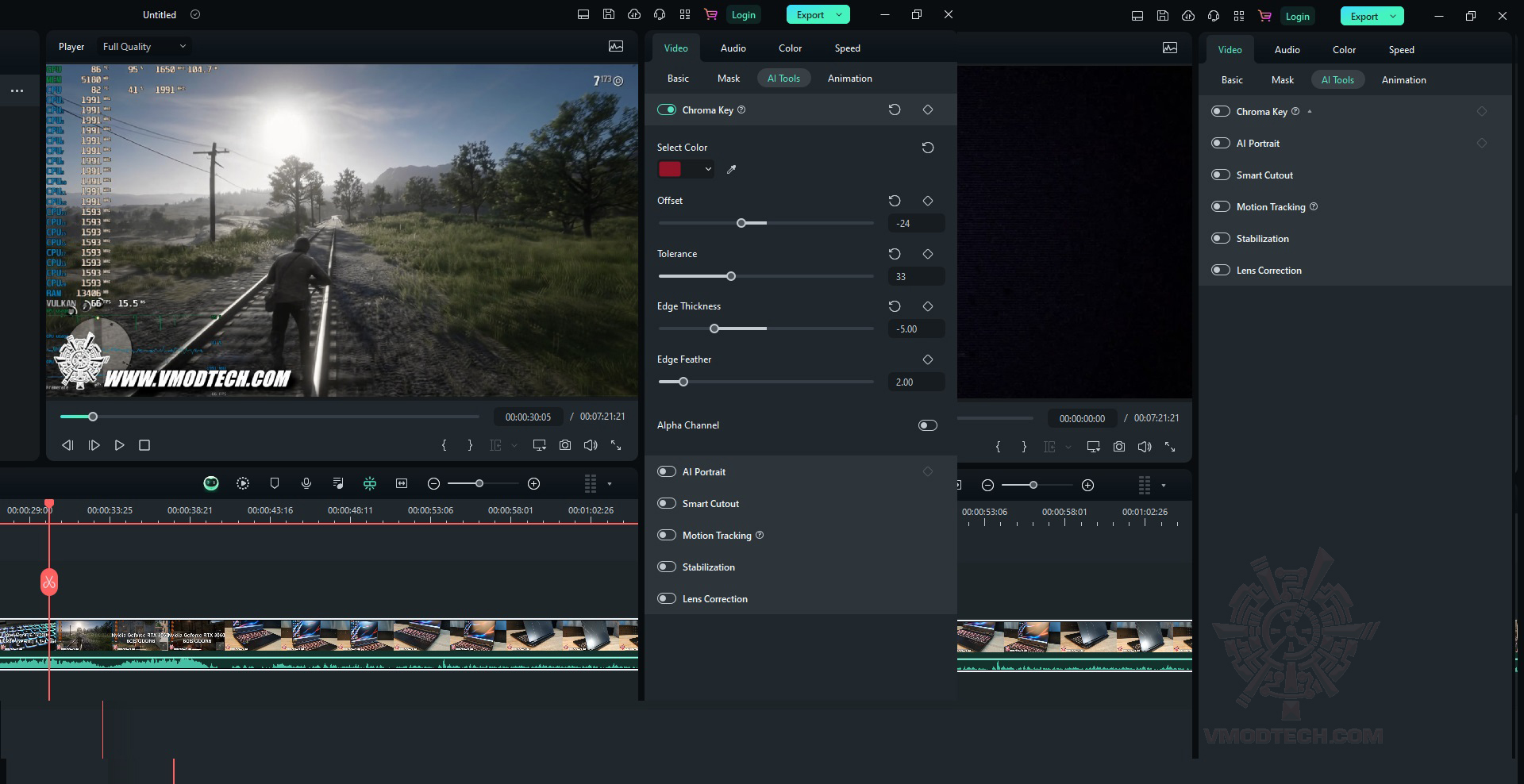Toggle the green auto ripple icon
1524x784 pixels.
[370, 483]
